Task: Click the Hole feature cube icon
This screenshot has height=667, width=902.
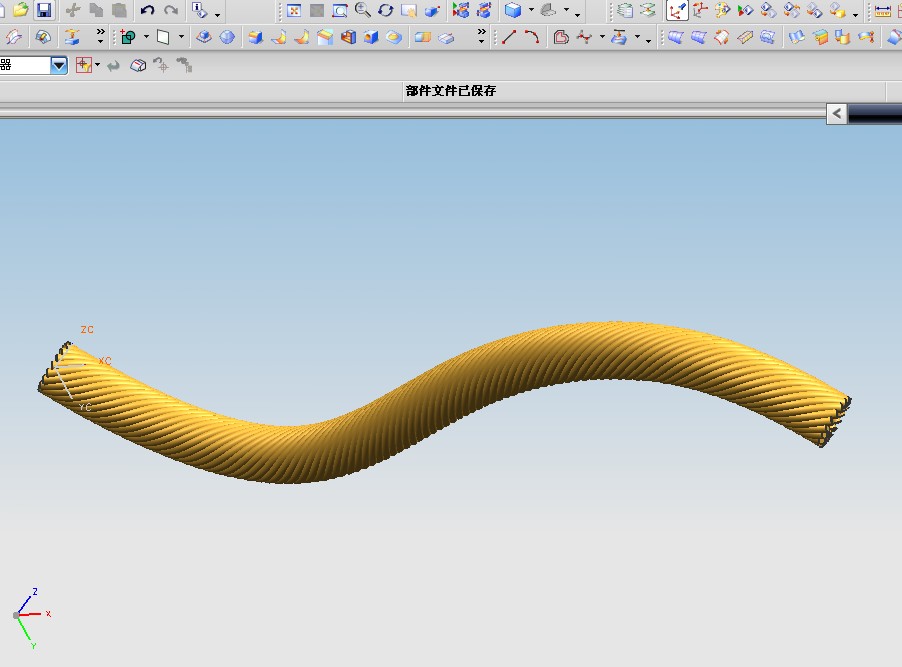Action: (x=370, y=37)
